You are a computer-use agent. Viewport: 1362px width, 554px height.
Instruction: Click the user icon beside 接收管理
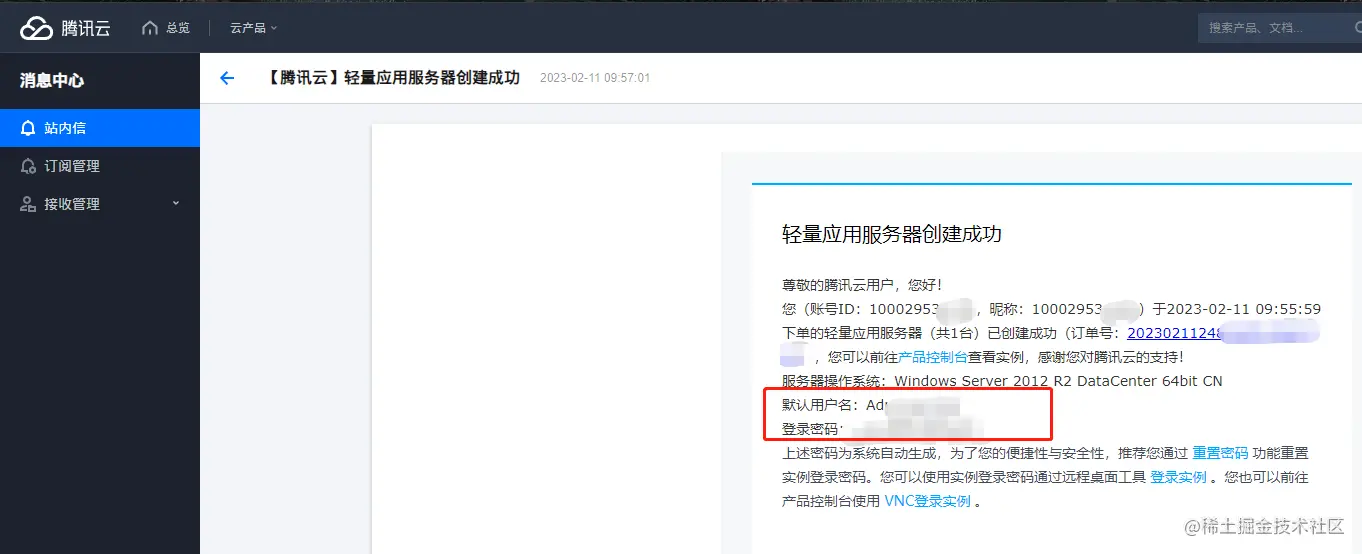pos(28,204)
